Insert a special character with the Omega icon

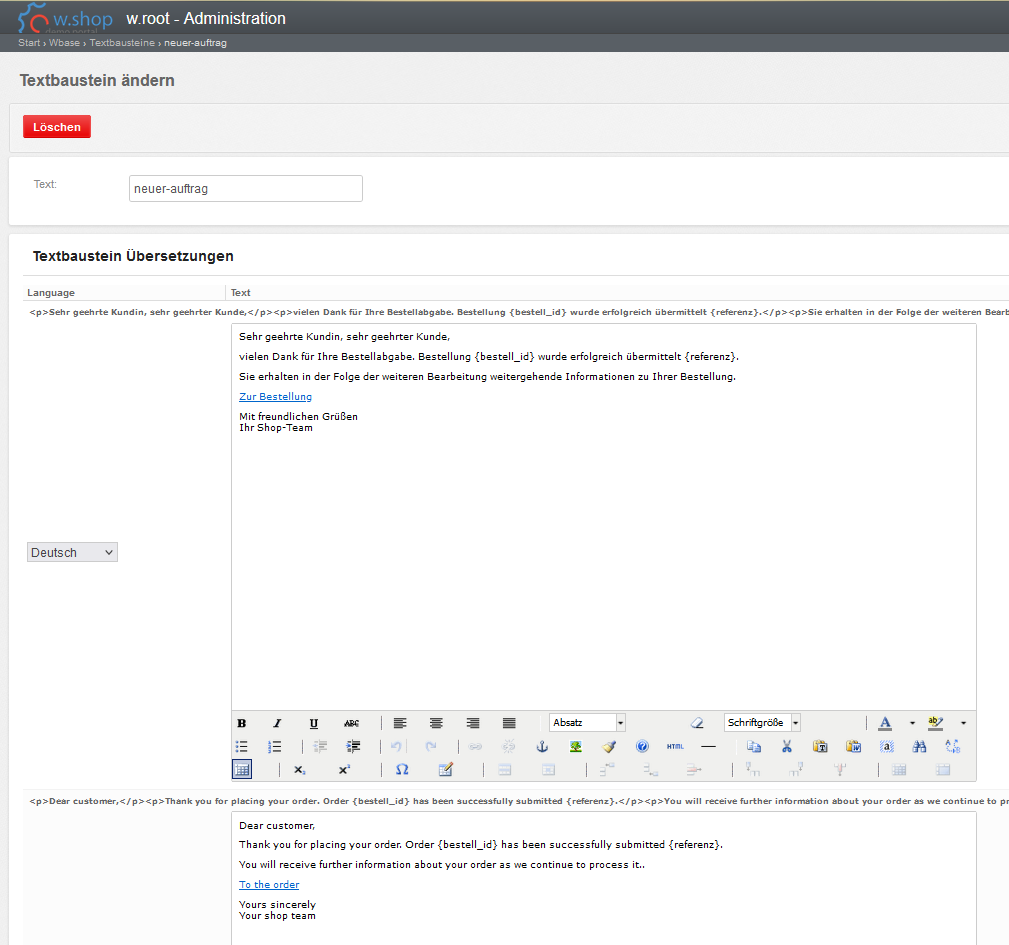coord(402,769)
